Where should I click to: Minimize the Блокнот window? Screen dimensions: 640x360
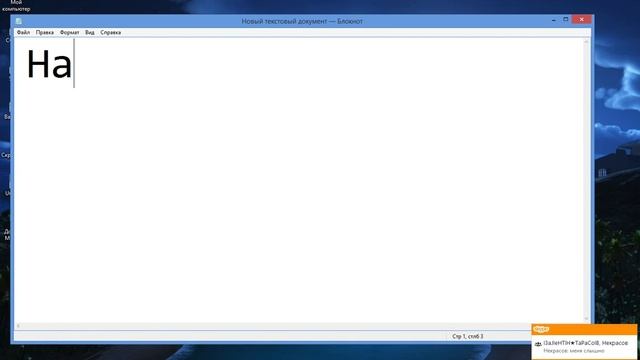553,20
